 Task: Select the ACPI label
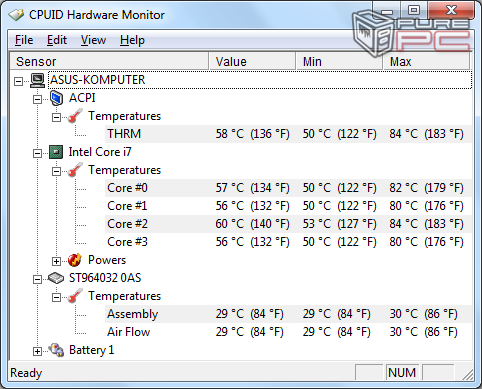click(82, 98)
